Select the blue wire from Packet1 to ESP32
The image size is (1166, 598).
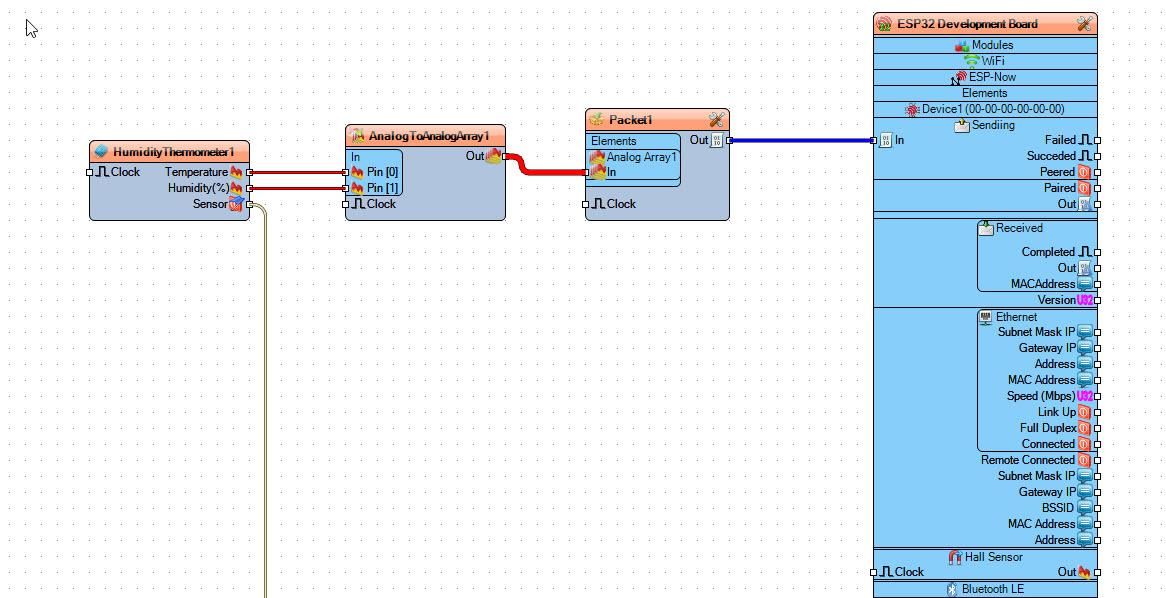point(802,141)
